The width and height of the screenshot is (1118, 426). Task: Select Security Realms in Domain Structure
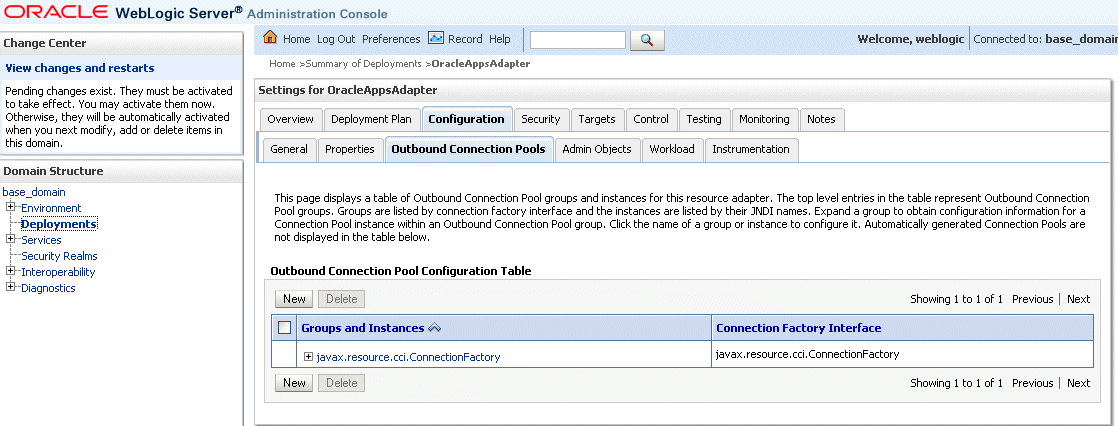(x=59, y=255)
